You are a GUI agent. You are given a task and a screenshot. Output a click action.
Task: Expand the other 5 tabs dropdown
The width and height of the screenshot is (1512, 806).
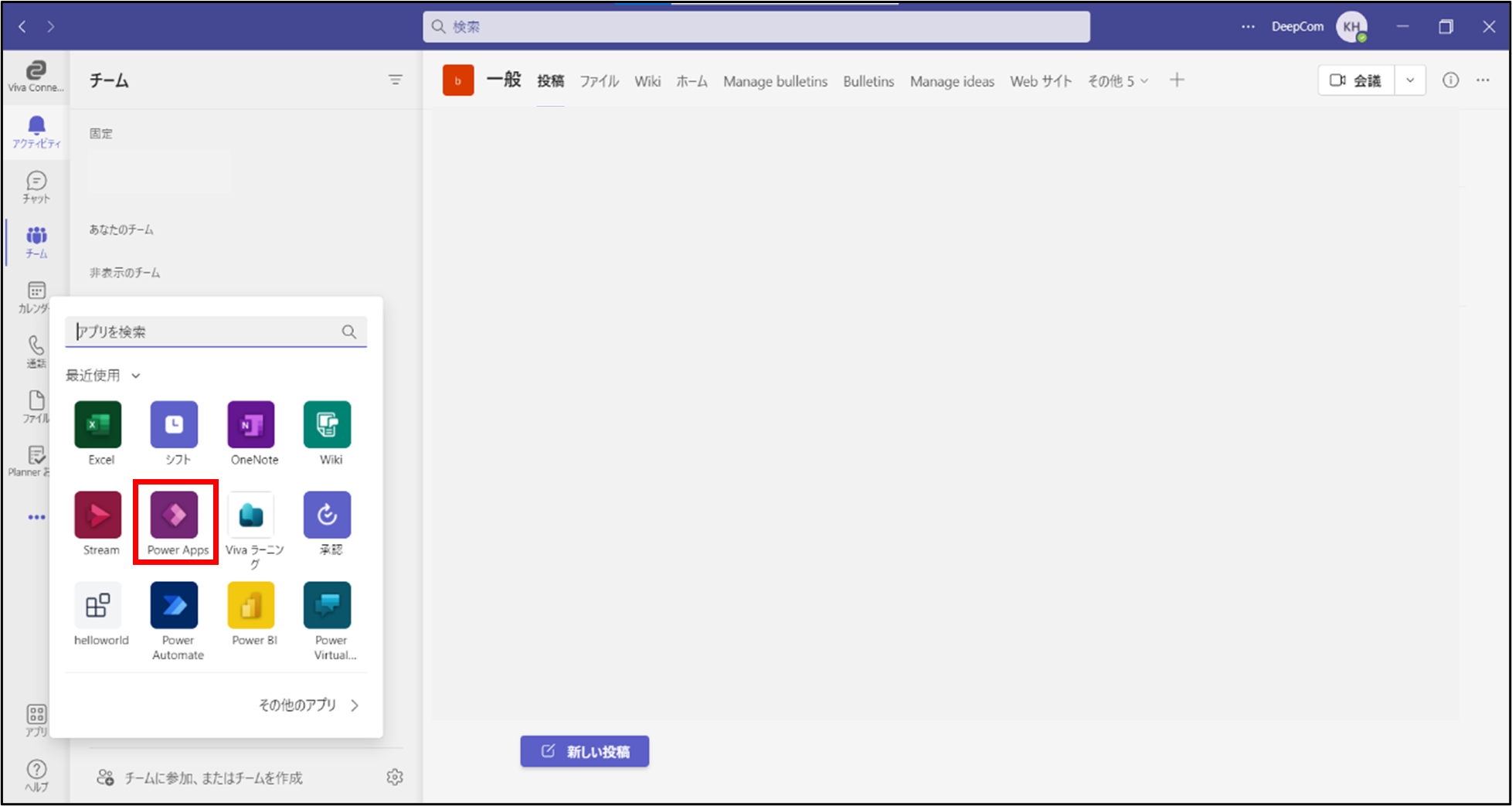tap(1118, 81)
